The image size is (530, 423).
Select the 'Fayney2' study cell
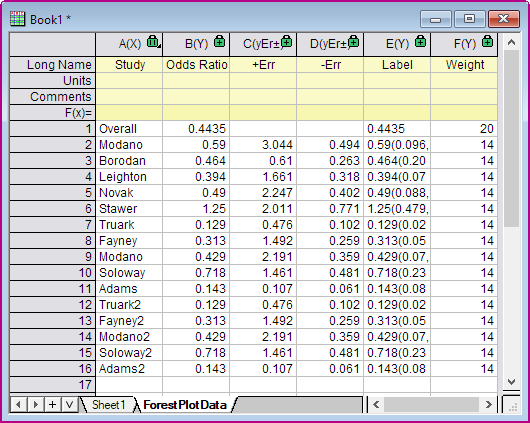(129, 321)
